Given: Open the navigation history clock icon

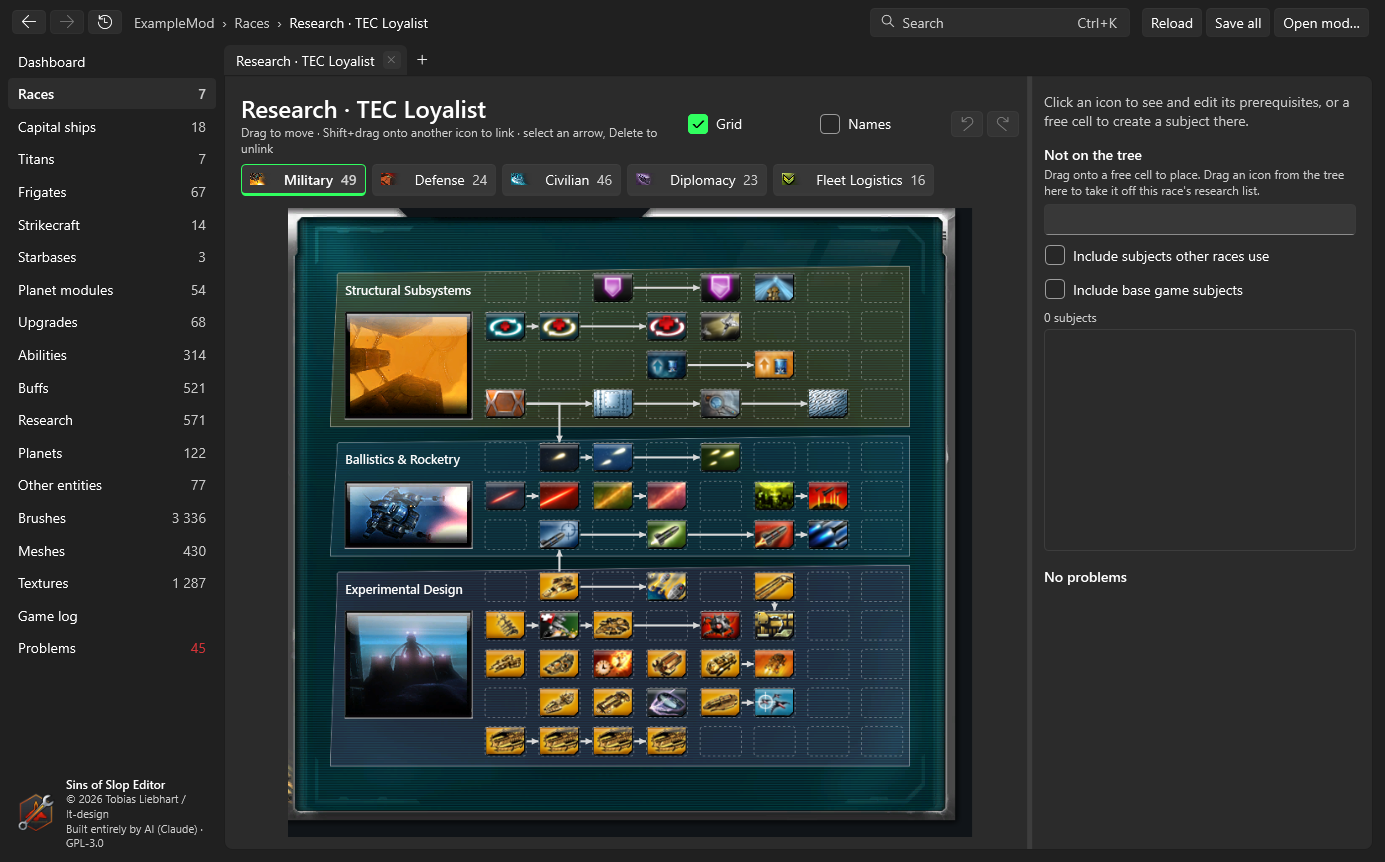Looking at the screenshot, I should coord(105,22).
